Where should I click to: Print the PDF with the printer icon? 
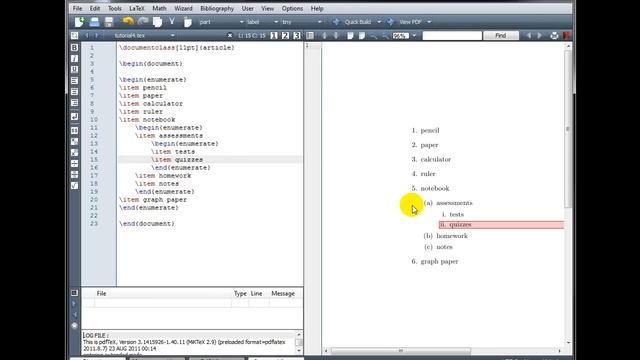[554, 36]
